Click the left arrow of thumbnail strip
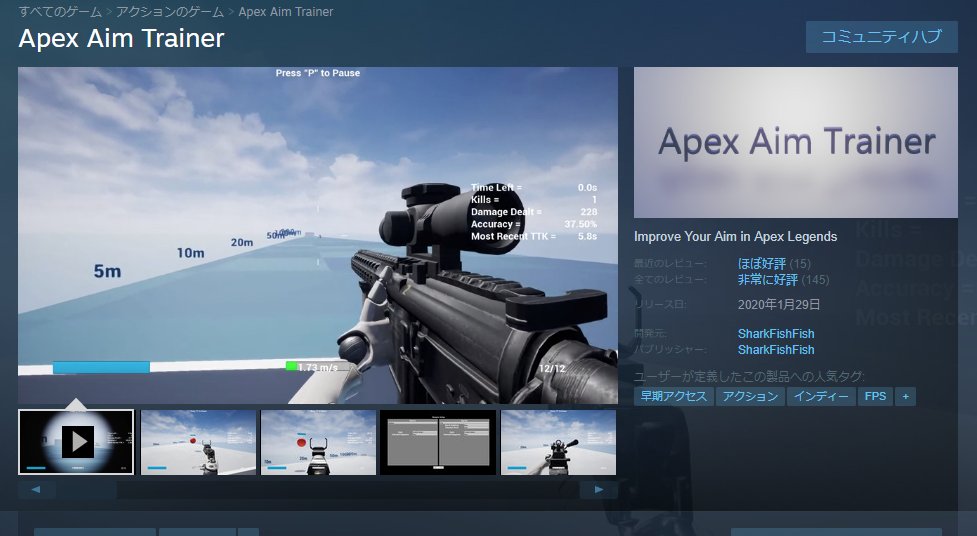Viewport: 977px width, 536px height. [x=36, y=489]
